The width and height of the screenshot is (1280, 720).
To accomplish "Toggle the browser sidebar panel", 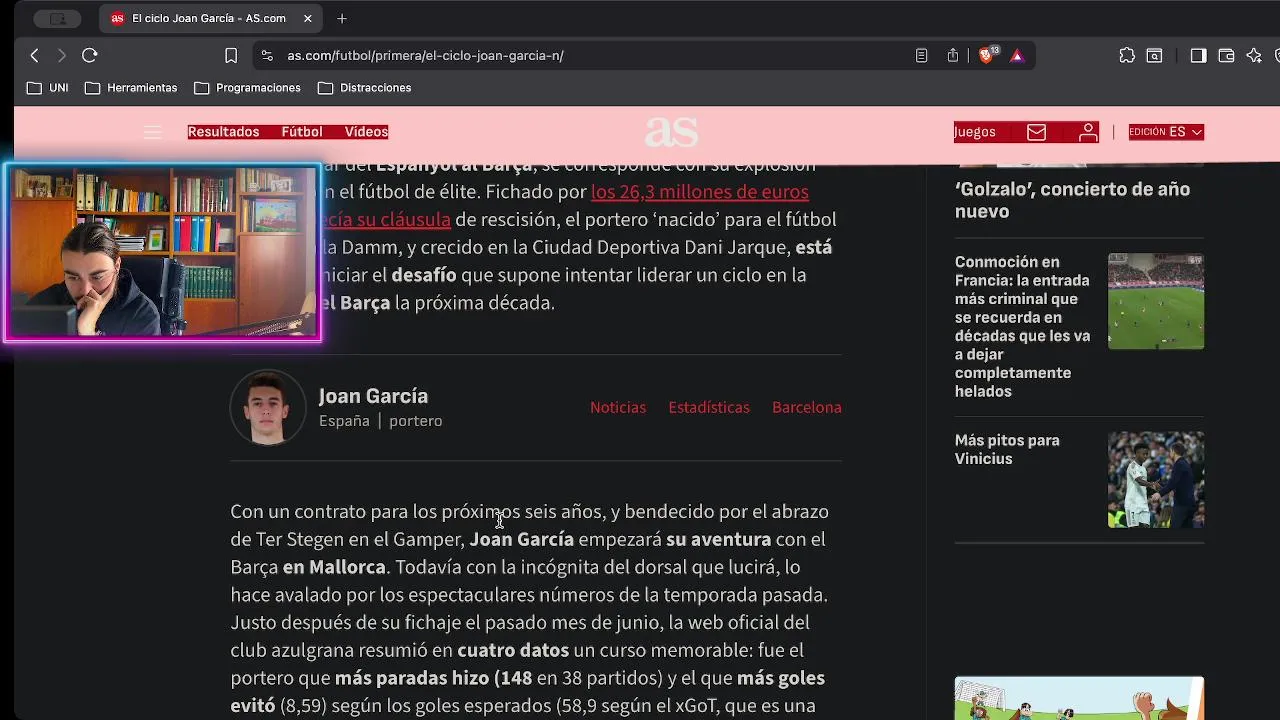I will coord(1198,56).
